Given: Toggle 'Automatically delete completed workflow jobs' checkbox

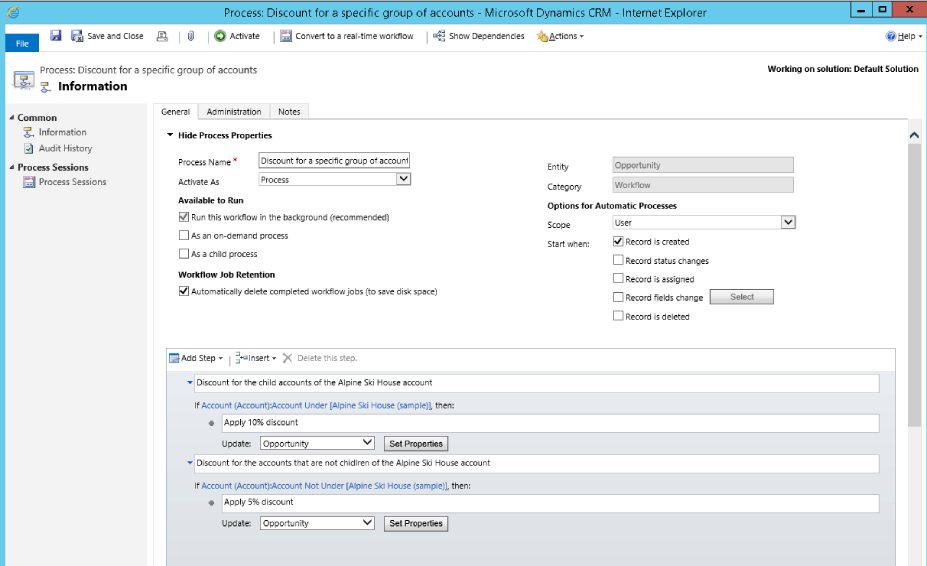Looking at the screenshot, I should [183, 292].
